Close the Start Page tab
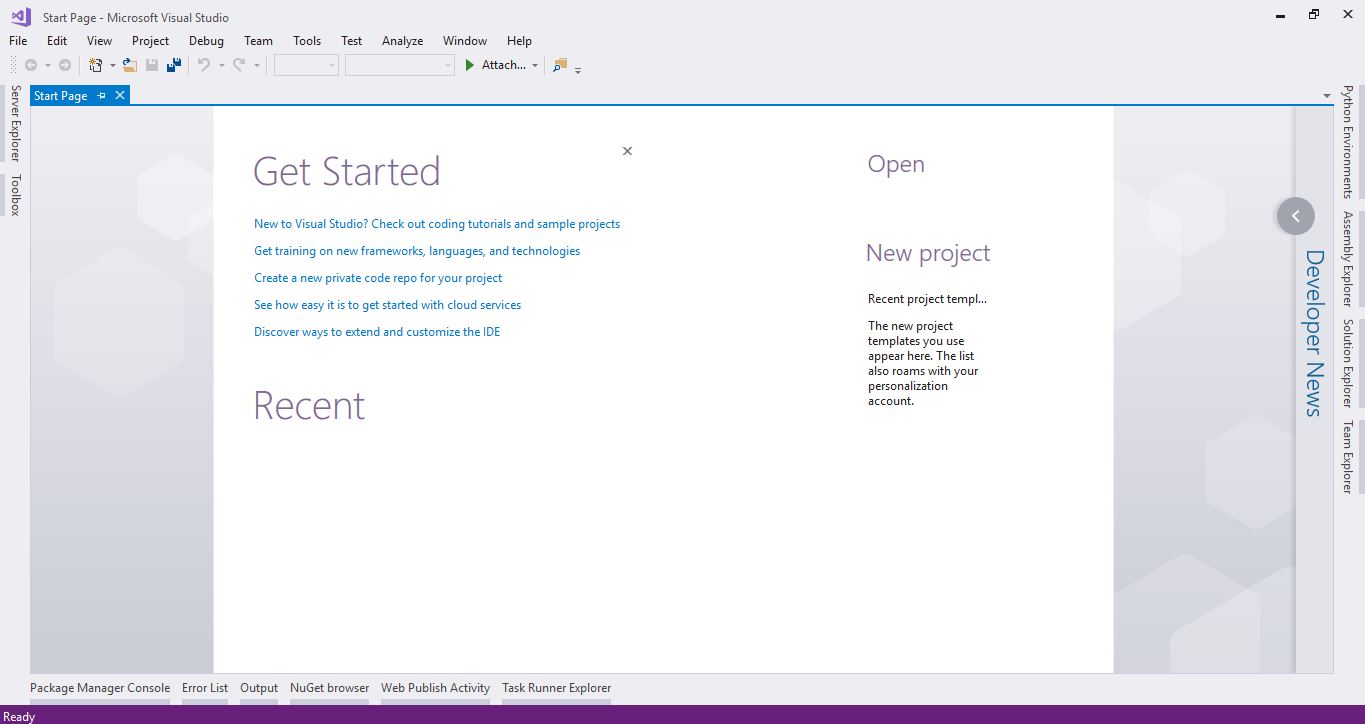This screenshot has height=724, width=1365. [120, 95]
